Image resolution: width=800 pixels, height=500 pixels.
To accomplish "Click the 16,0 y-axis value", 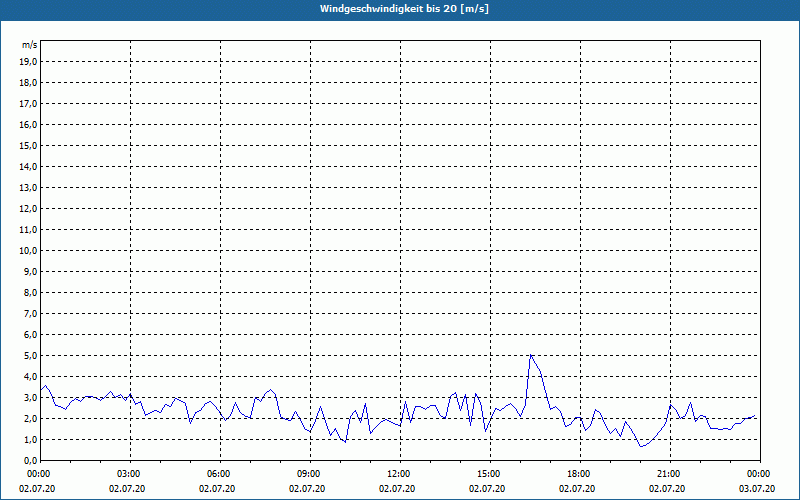I will [28, 124].
